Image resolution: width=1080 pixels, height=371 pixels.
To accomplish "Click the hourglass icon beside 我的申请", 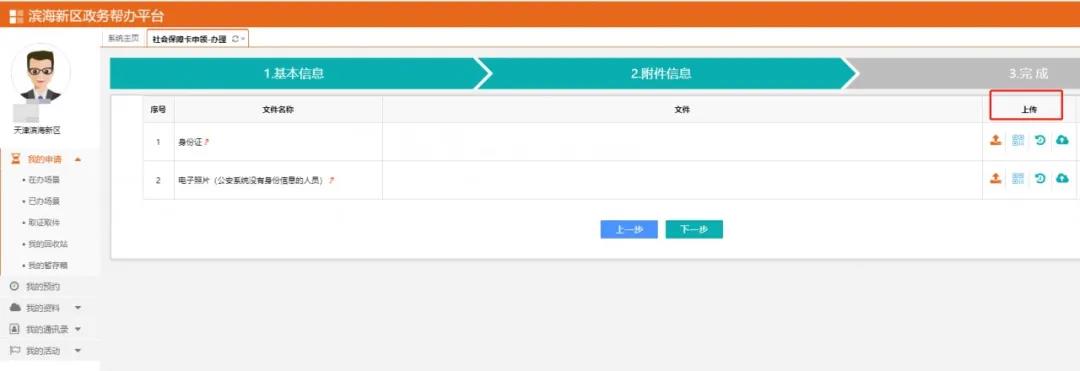I will coord(17,160).
